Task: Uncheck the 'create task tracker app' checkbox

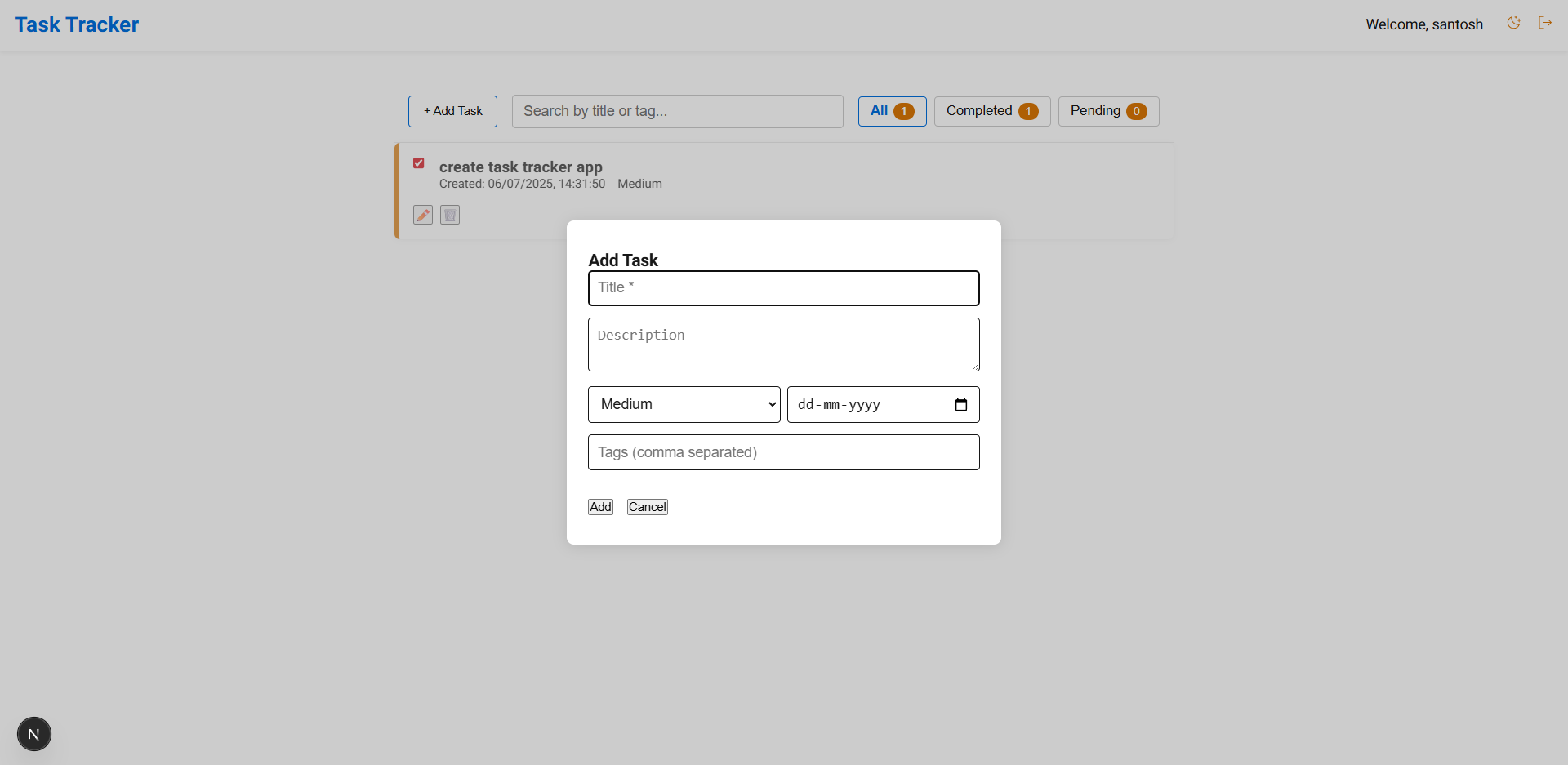Action: pos(419,163)
